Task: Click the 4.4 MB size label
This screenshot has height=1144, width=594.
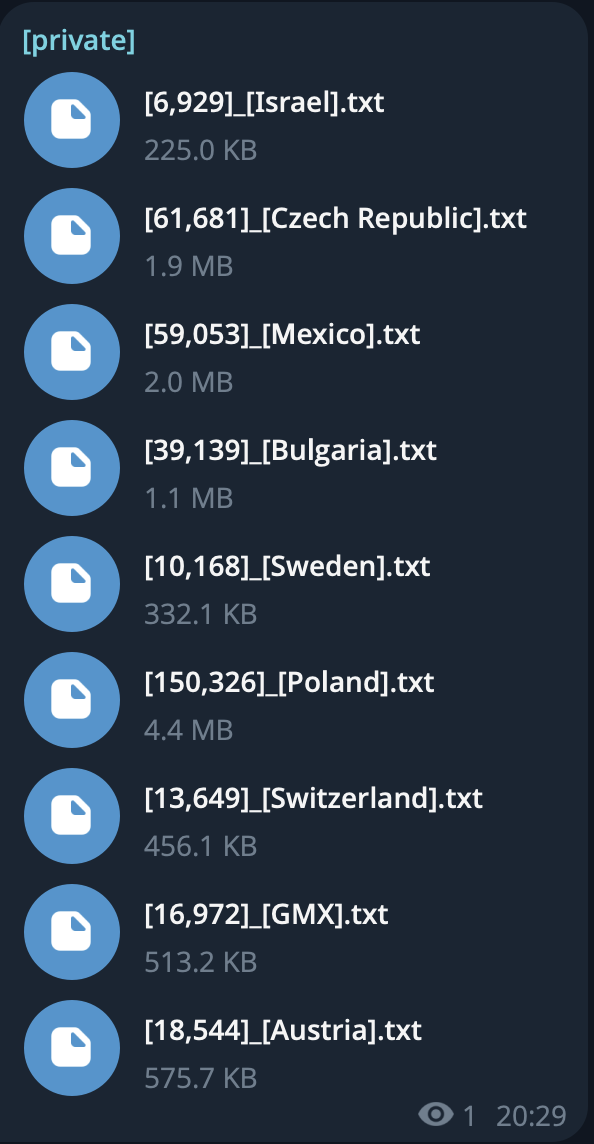Action: tap(188, 730)
